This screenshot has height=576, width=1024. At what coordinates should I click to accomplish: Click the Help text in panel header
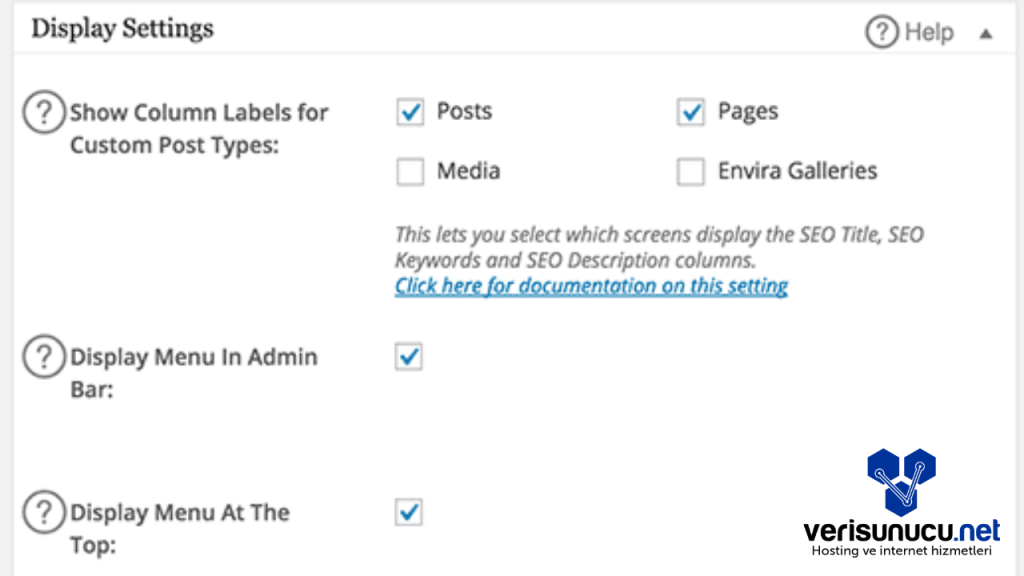(x=929, y=33)
